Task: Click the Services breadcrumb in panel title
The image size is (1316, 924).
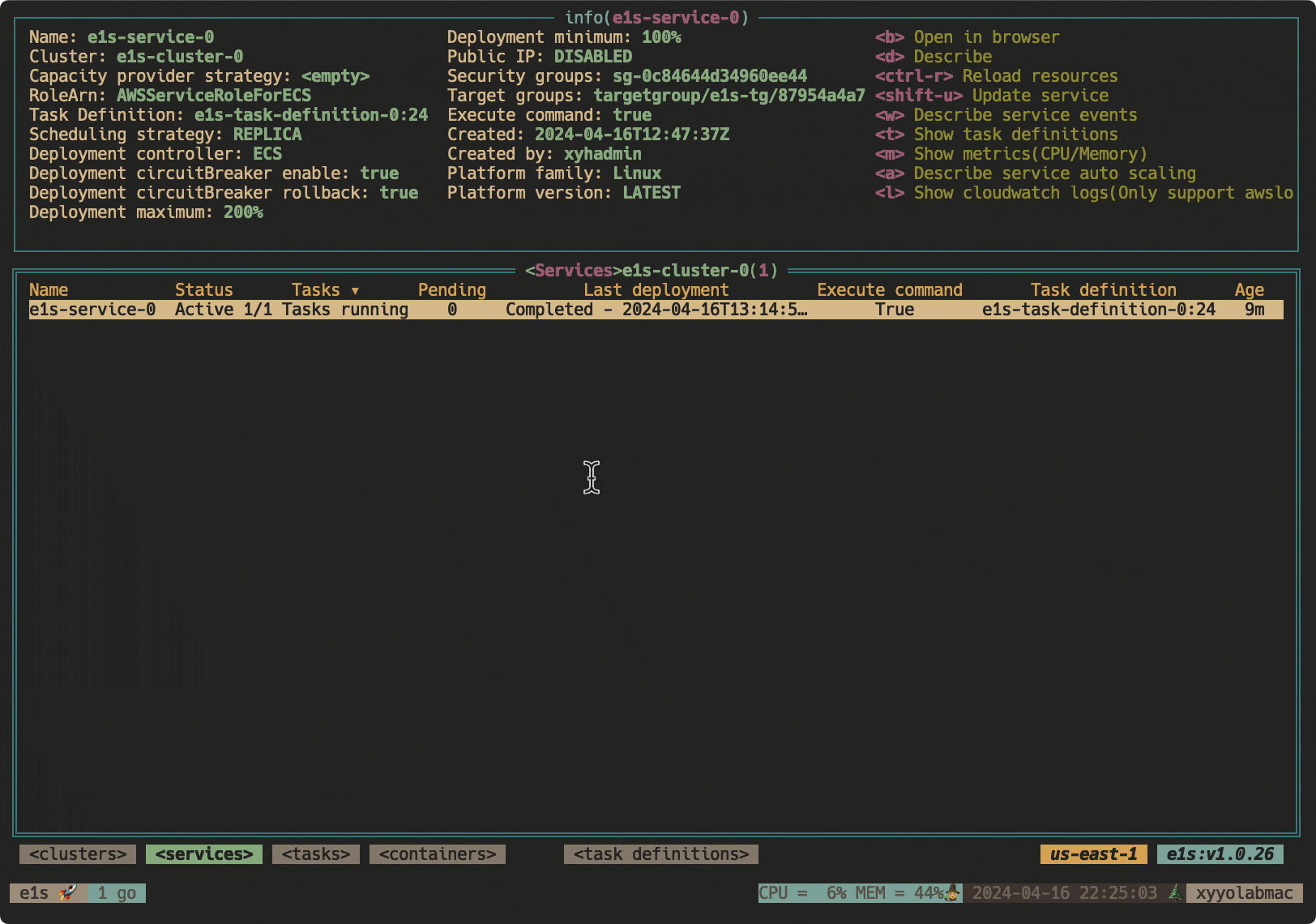Action: click(x=574, y=271)
